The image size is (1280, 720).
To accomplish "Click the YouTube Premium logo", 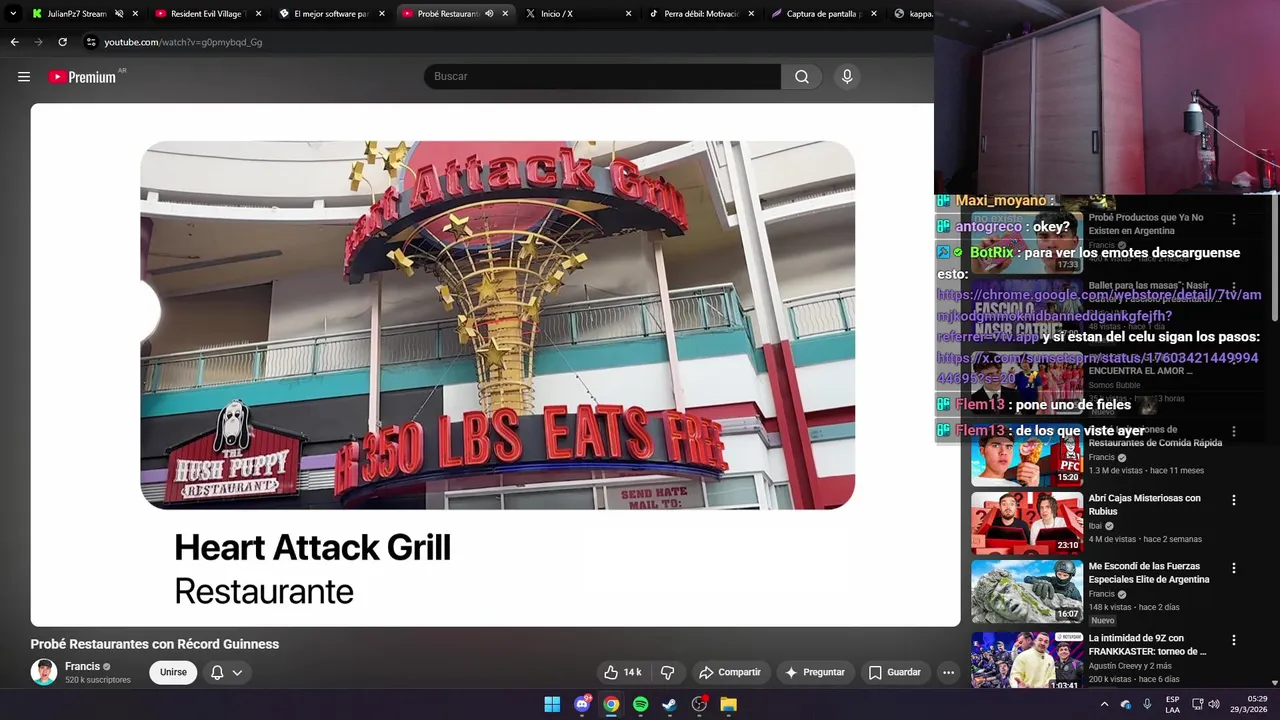I will (x=82, y=77).
